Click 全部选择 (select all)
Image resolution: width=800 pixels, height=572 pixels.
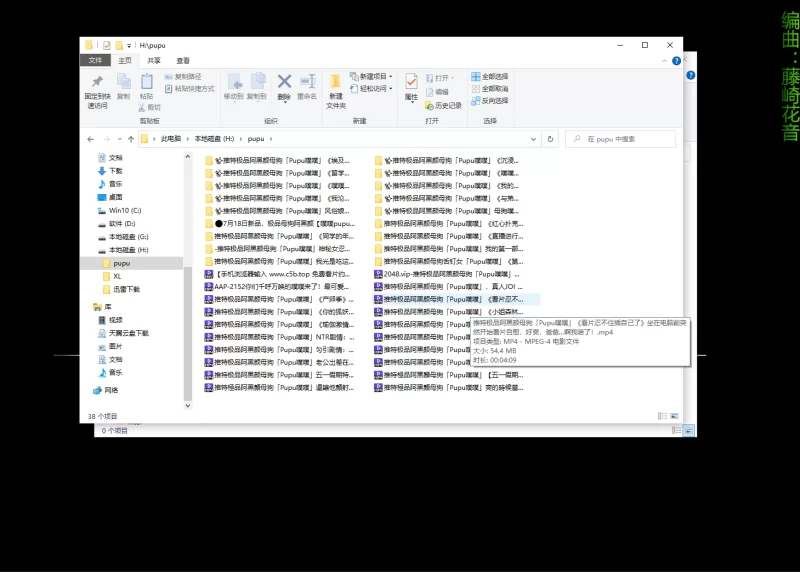pos(489,77)
